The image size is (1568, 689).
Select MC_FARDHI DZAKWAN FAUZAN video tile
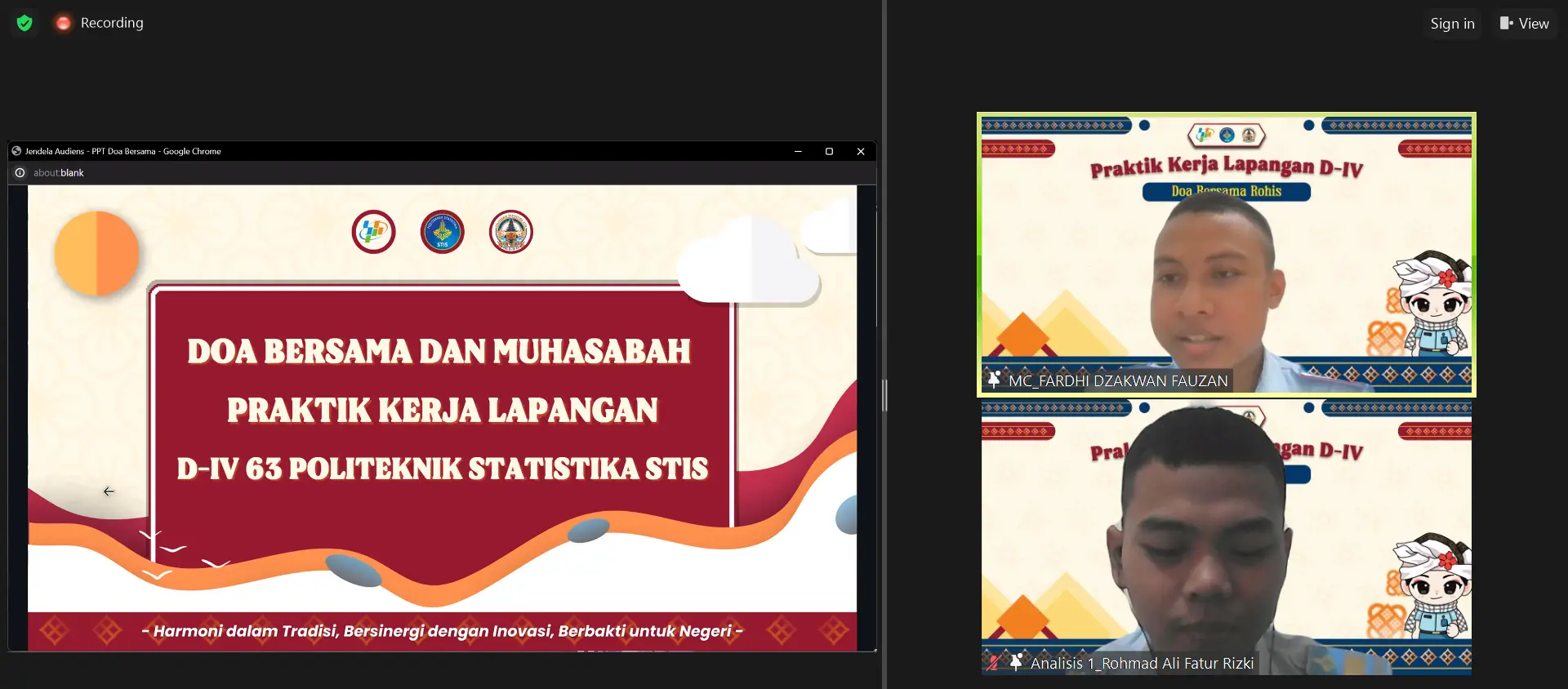(1227, 255)
